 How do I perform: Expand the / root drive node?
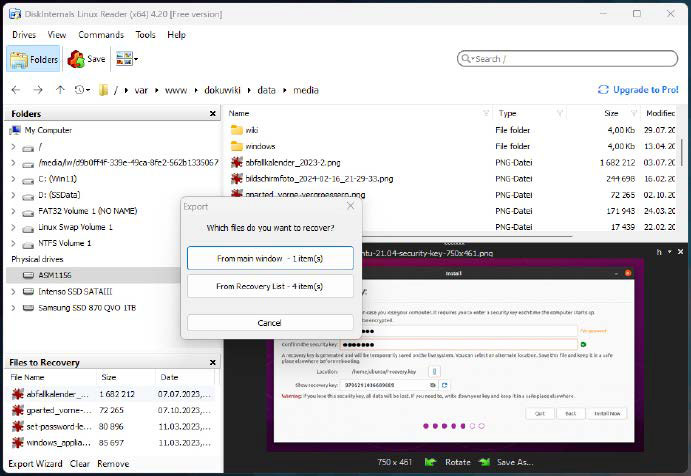click(x=13, y=146)
